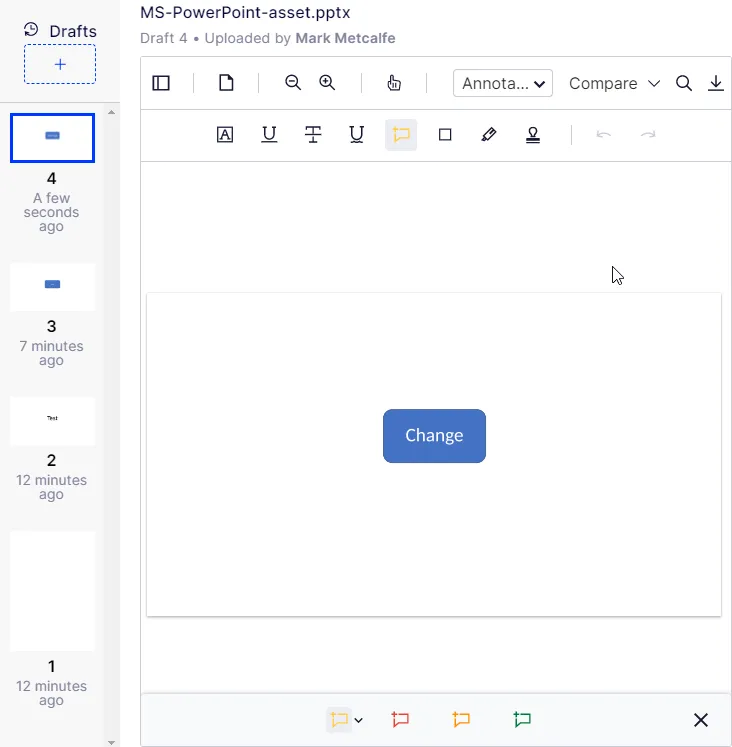This screenshot has width=732, height=747.
Task: Select the strikeout text tool
Action: pos(313,135)
